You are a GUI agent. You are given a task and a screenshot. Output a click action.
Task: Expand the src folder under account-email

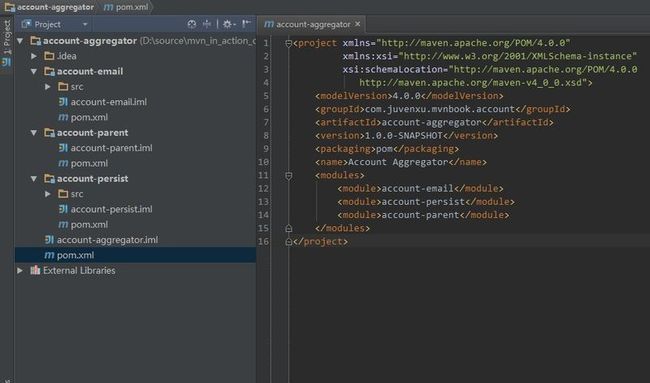pos(48,87)
